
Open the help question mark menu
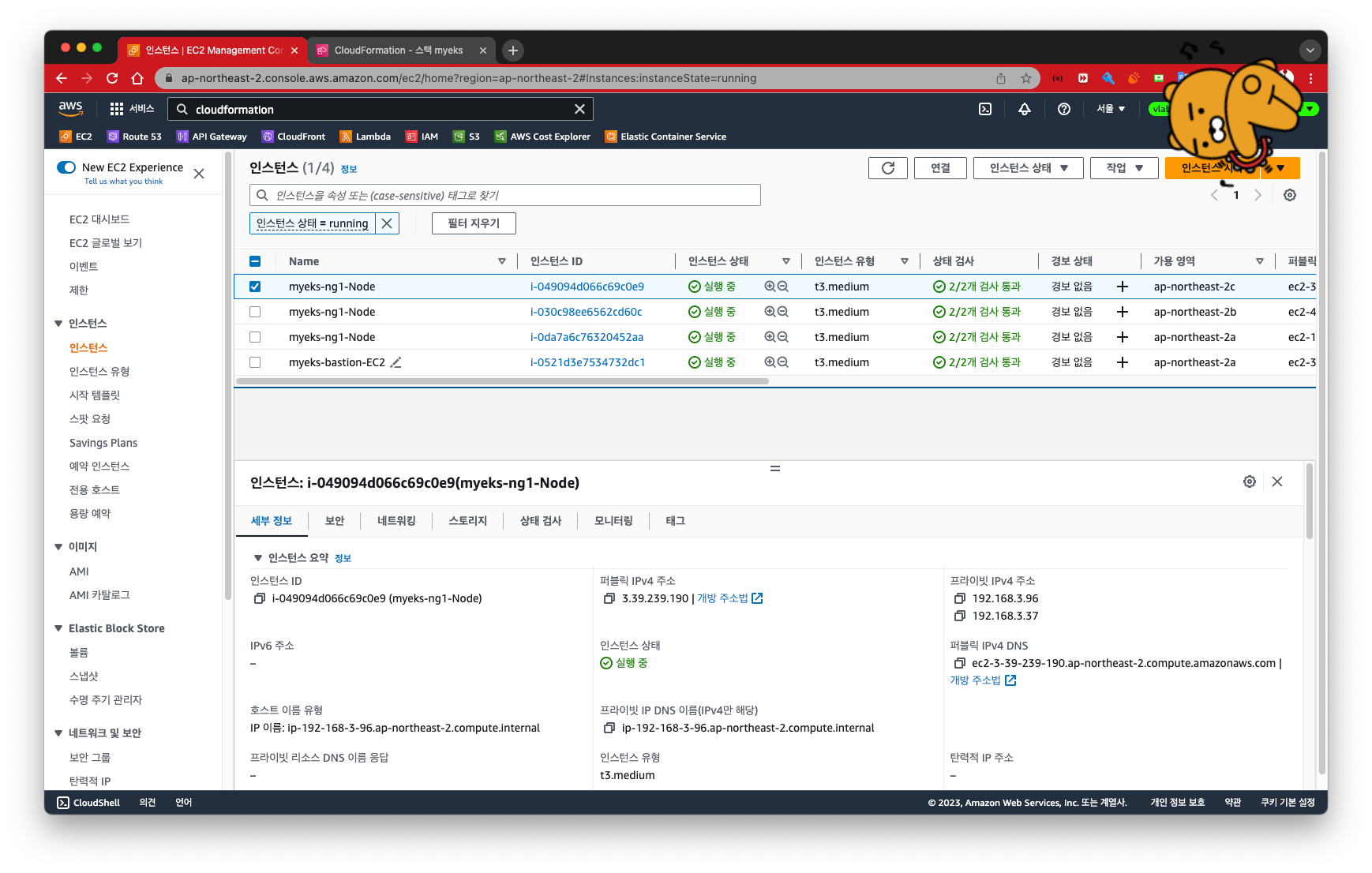[x=1064, y=109]
